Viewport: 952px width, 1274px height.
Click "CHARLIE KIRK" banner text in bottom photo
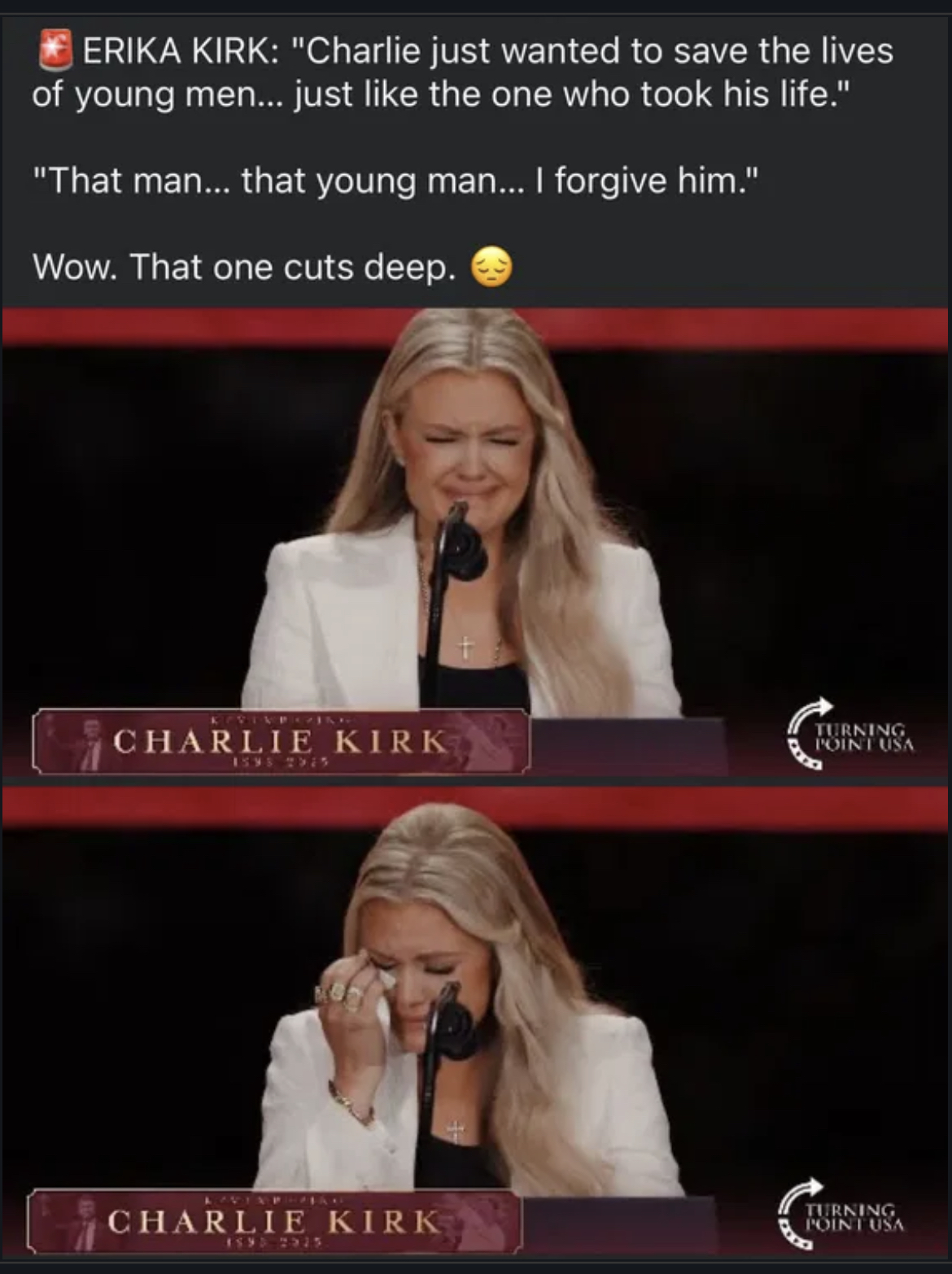click(274, 1221)
